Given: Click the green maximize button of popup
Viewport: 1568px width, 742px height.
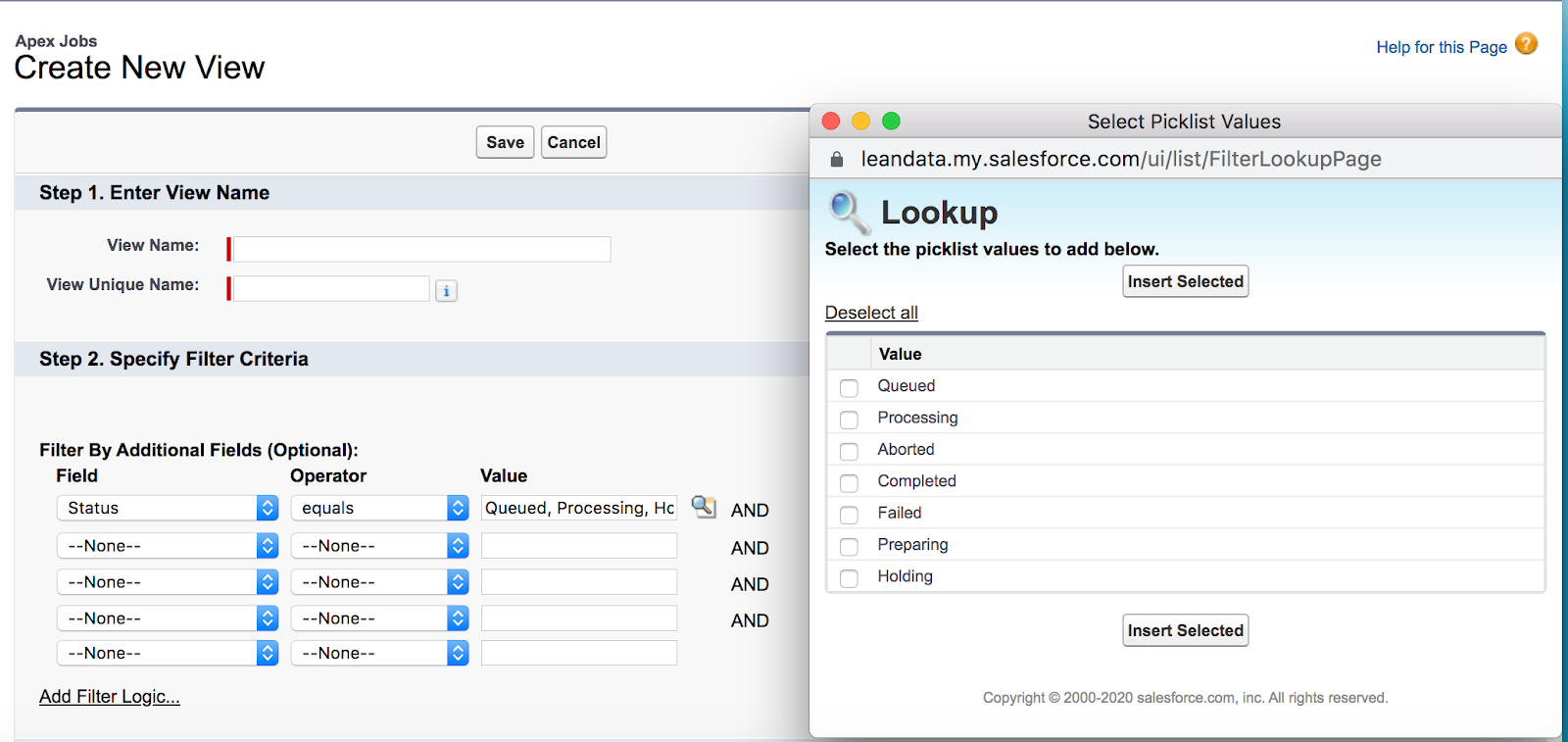Looking at the screenshot, I should click(x=891, y=121).
